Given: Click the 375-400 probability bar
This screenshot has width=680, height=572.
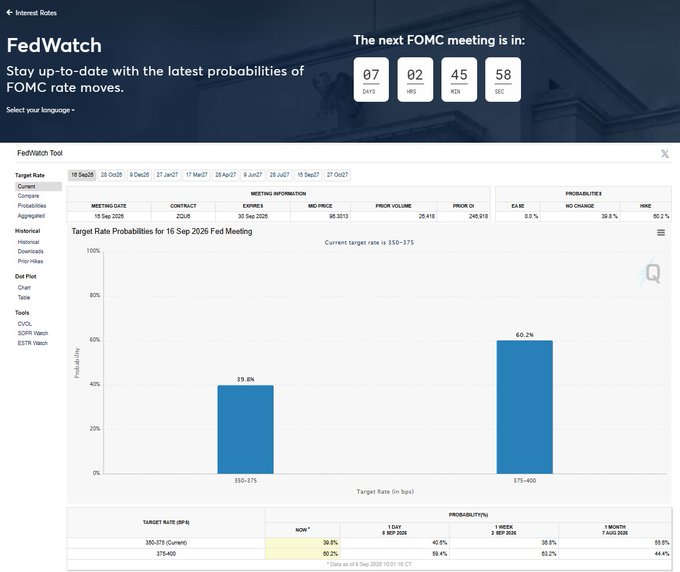Looking at the screenshot, I should click(525, 407).
